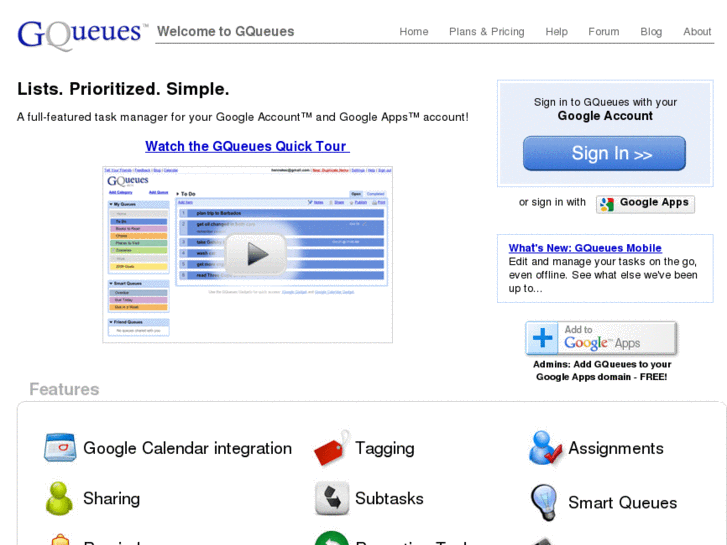Open the Help menu link

click(x=556, y=32)
